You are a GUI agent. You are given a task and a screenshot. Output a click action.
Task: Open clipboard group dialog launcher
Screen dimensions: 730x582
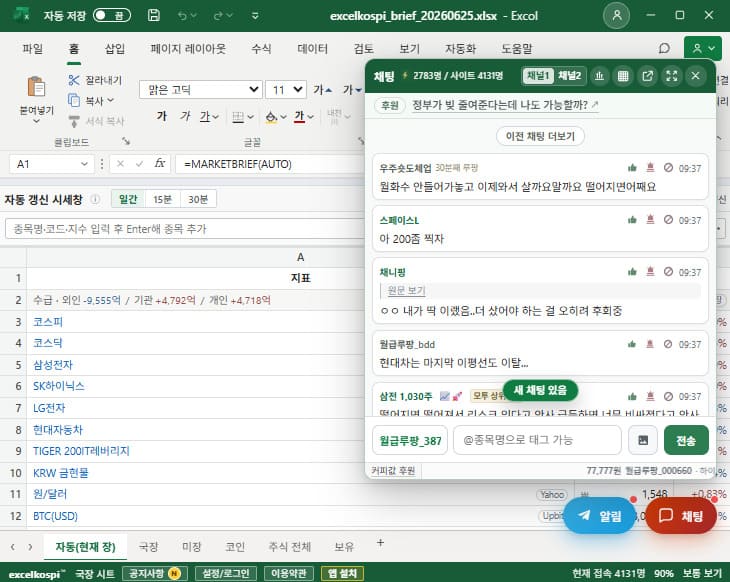126,141
